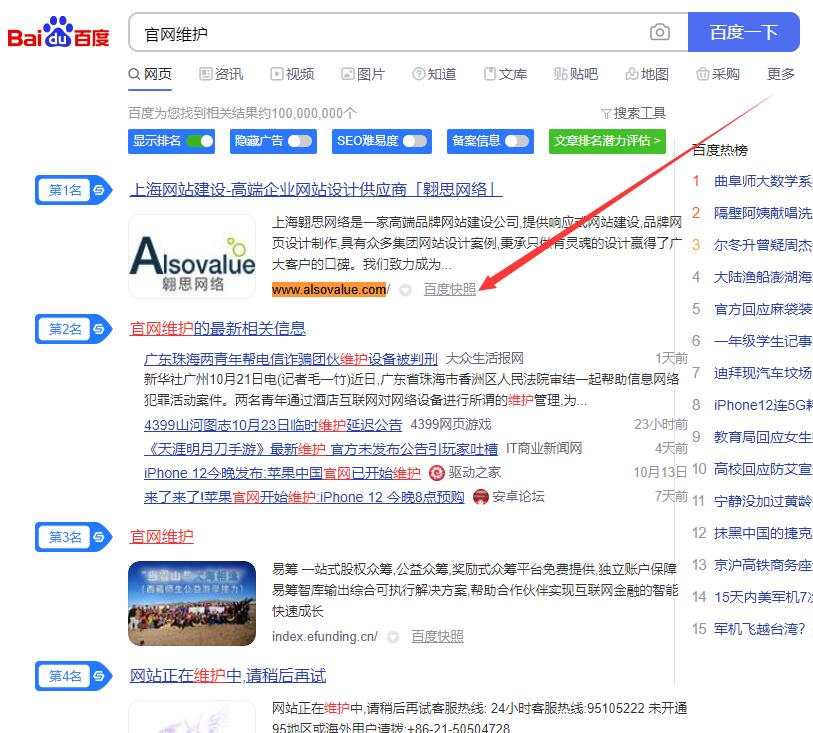Click the 大众生活报网 source name

pyautogui.click(x=484, y=359)
